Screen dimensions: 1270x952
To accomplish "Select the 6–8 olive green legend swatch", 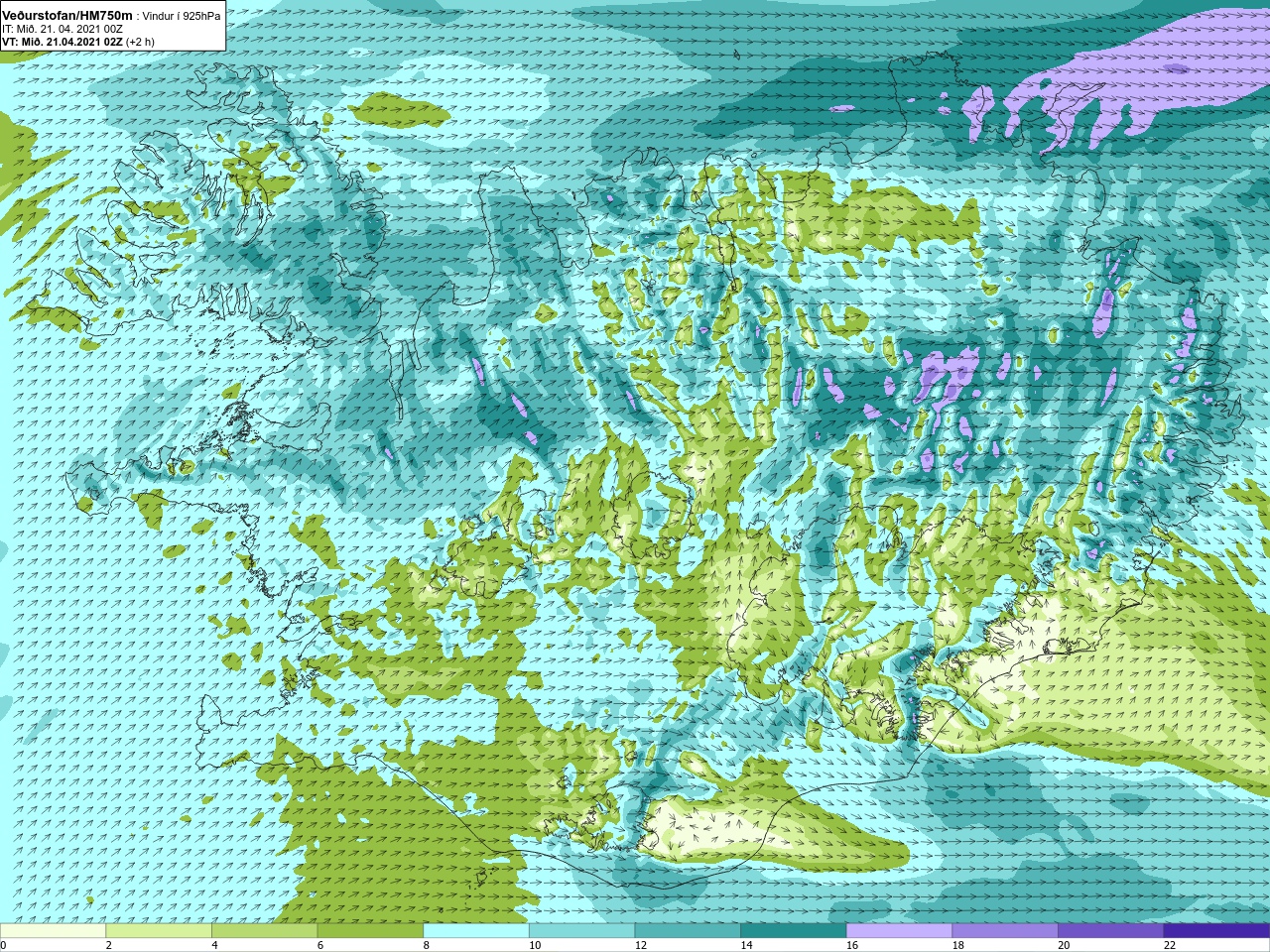I will (370, 930).
